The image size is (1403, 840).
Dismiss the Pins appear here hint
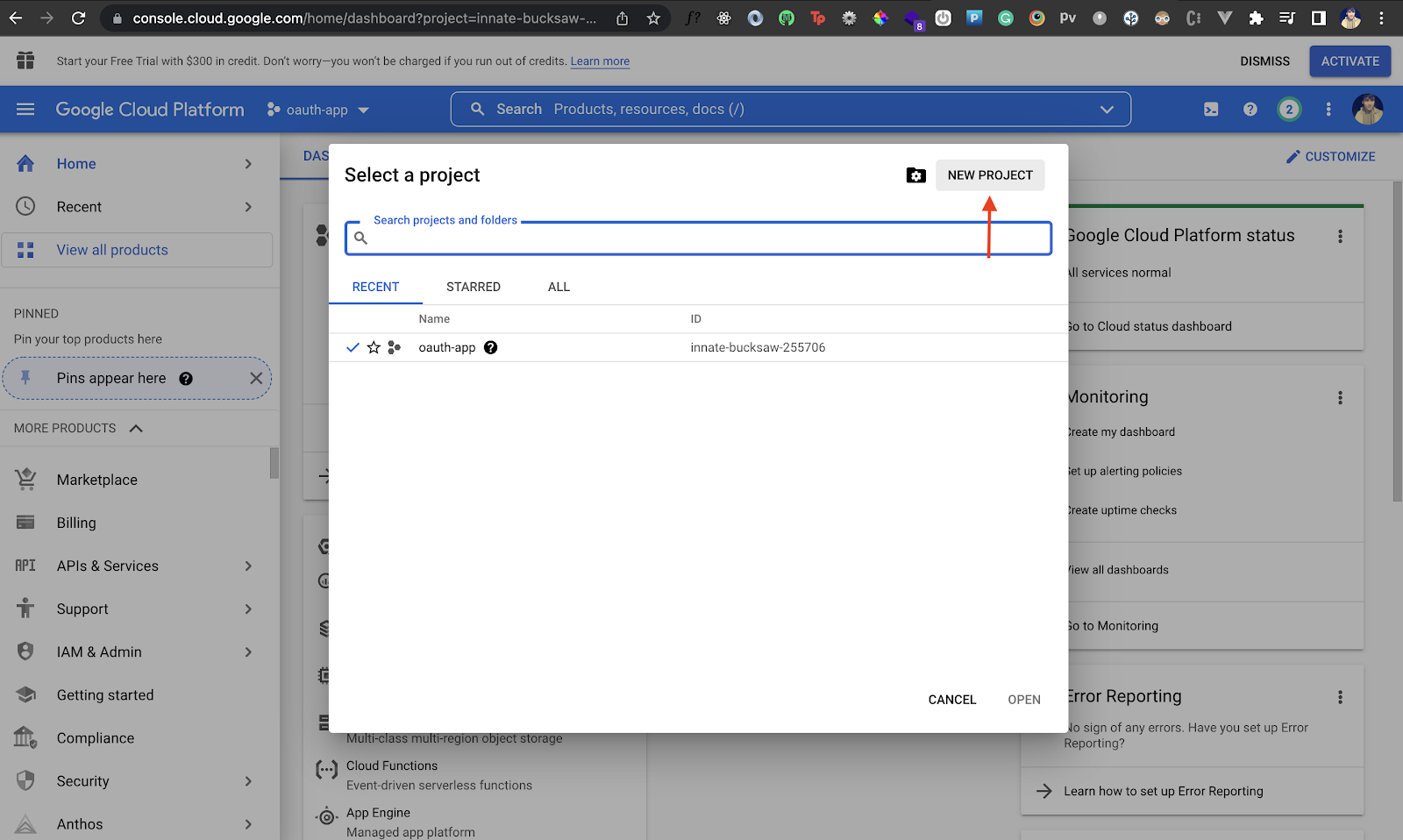(256, 379)
